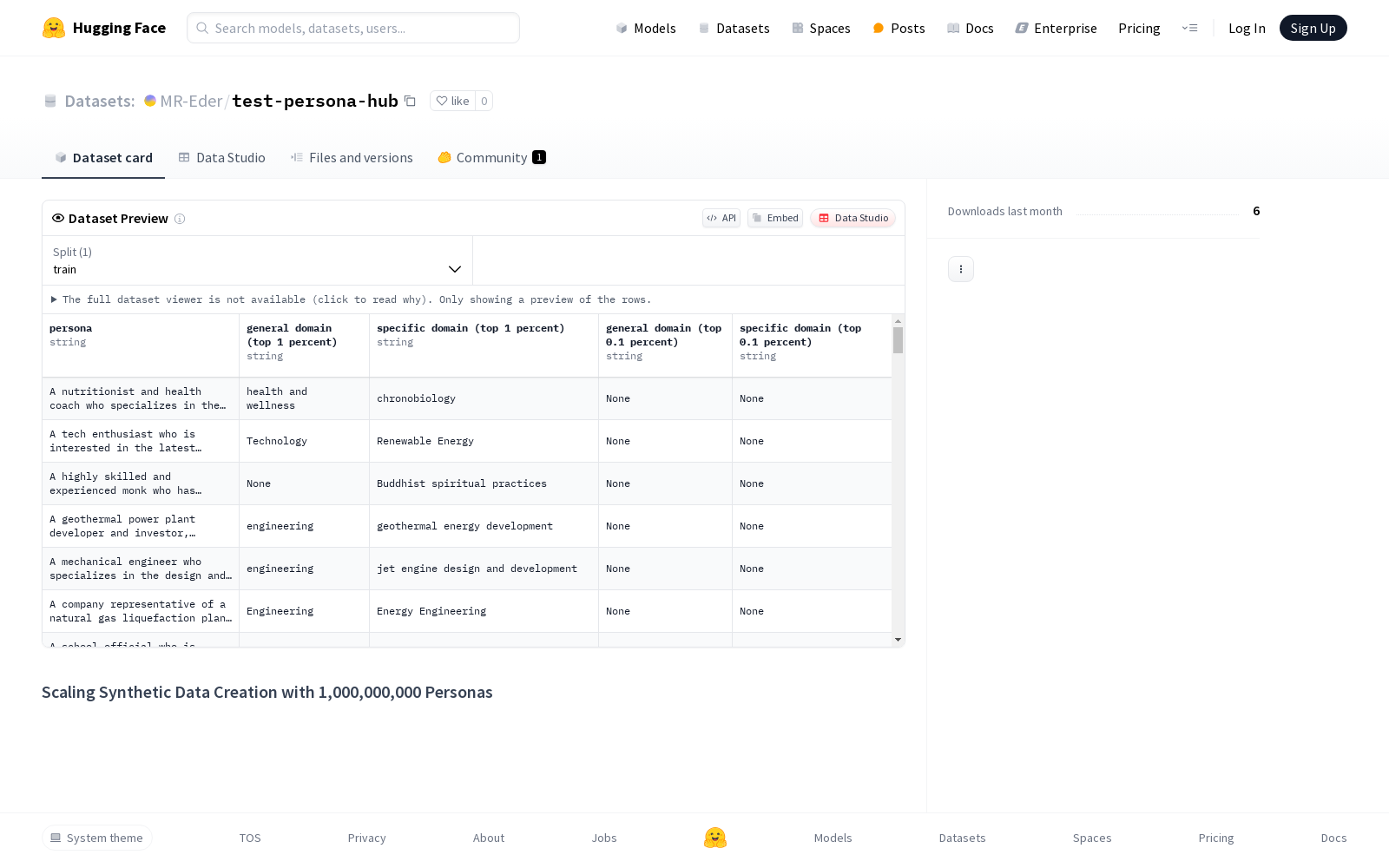Switch to the Data Studio tab

click(x=221, y=157)
